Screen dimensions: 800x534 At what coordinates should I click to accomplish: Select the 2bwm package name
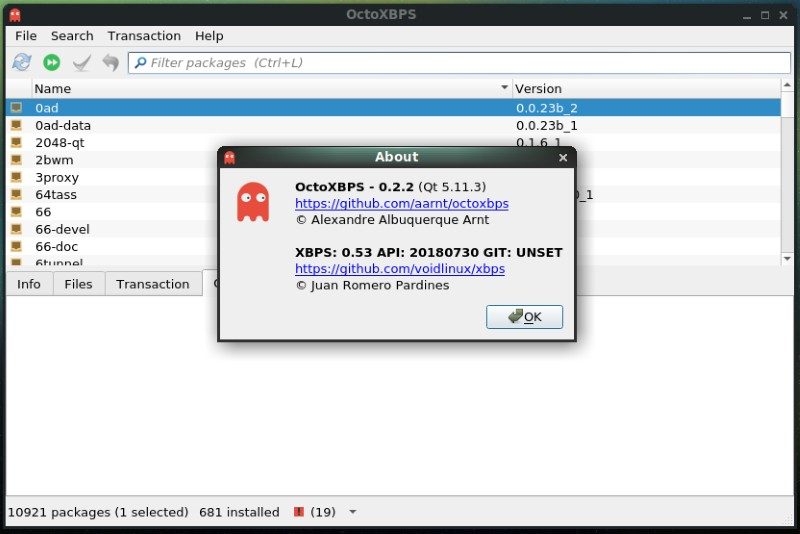click(54, 160)
